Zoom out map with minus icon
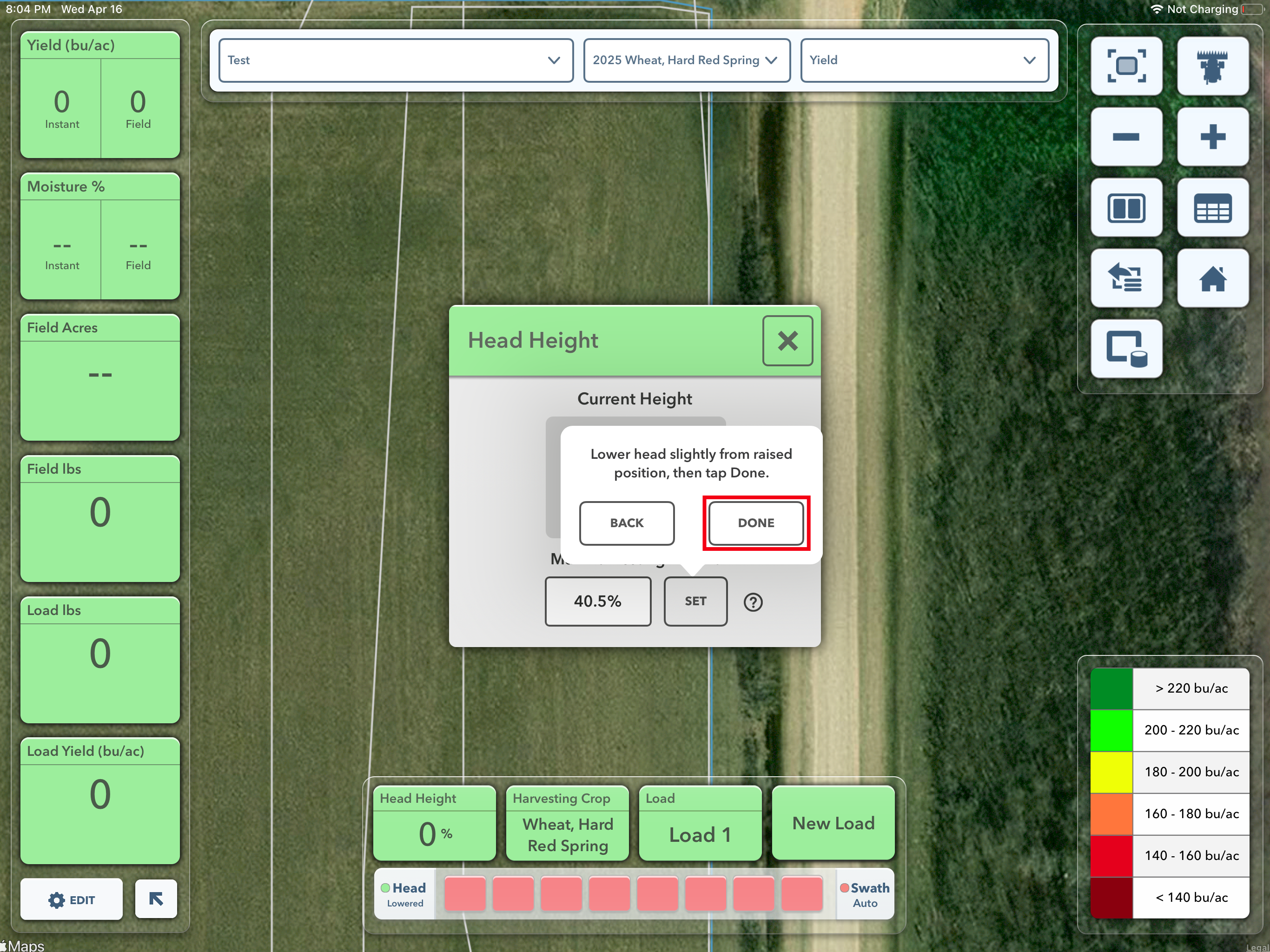Screen dimensions: 1270x952 [1126, 137]
